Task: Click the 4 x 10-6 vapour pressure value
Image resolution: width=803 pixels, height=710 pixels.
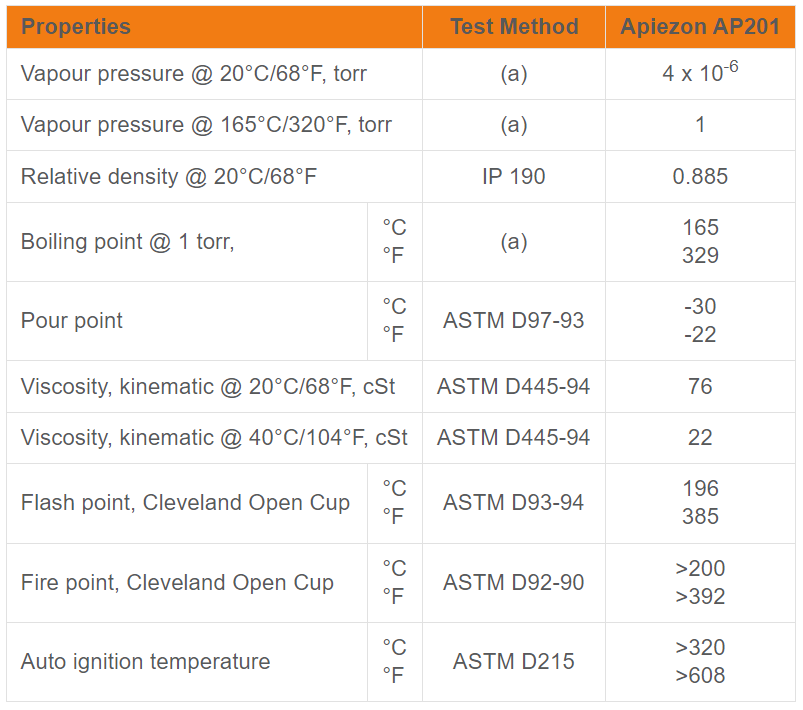Action: 700,73
